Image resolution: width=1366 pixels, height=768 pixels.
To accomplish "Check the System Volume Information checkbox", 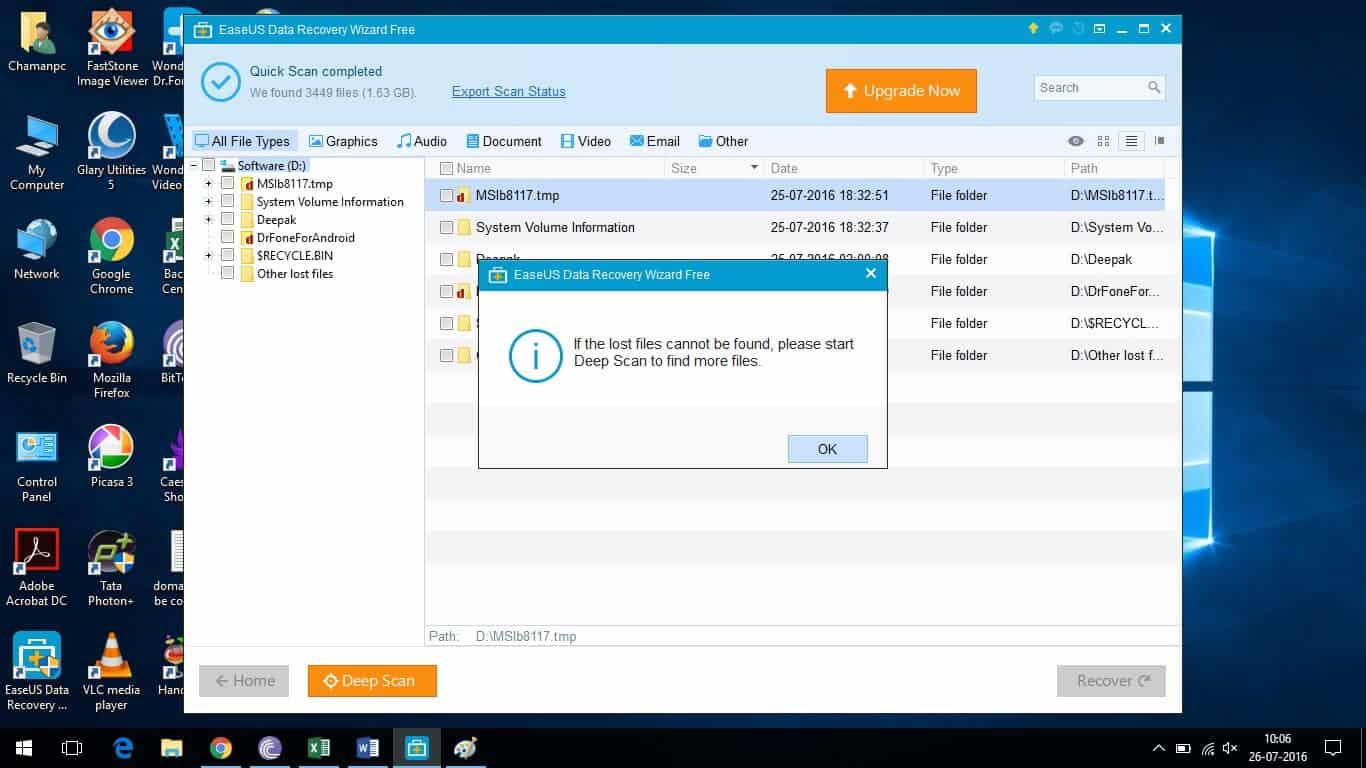I will [446, 227].
